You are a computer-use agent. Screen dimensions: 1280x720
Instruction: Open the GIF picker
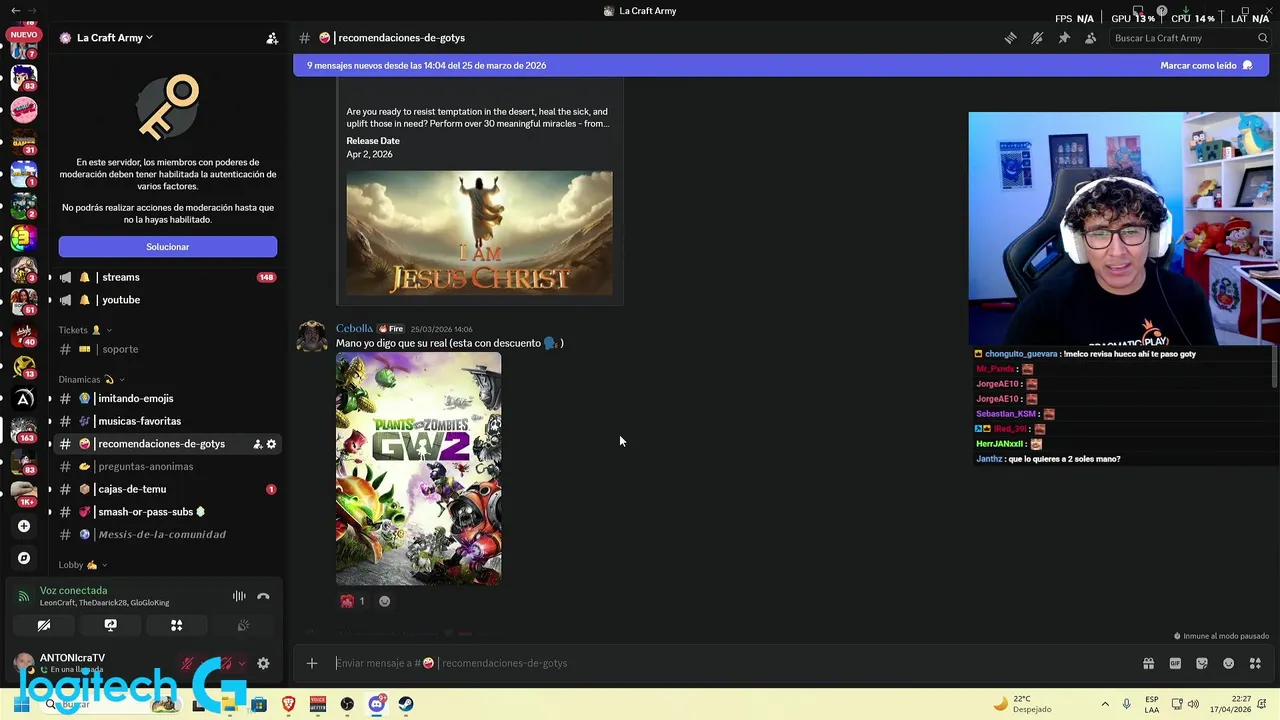(x=1175, y=663)
